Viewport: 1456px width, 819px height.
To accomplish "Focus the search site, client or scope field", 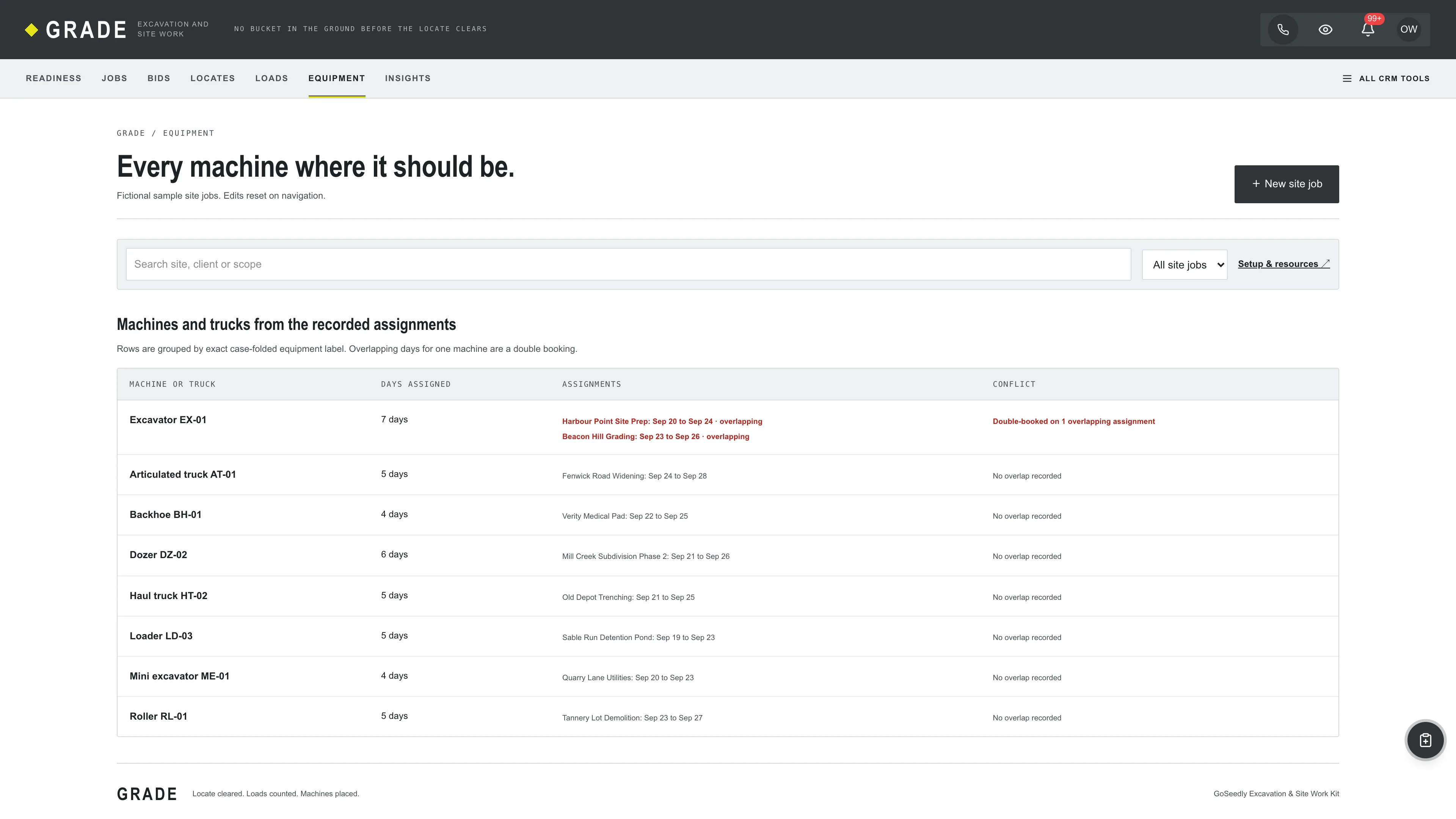I will pyautogui.click(x=628, y=265).
